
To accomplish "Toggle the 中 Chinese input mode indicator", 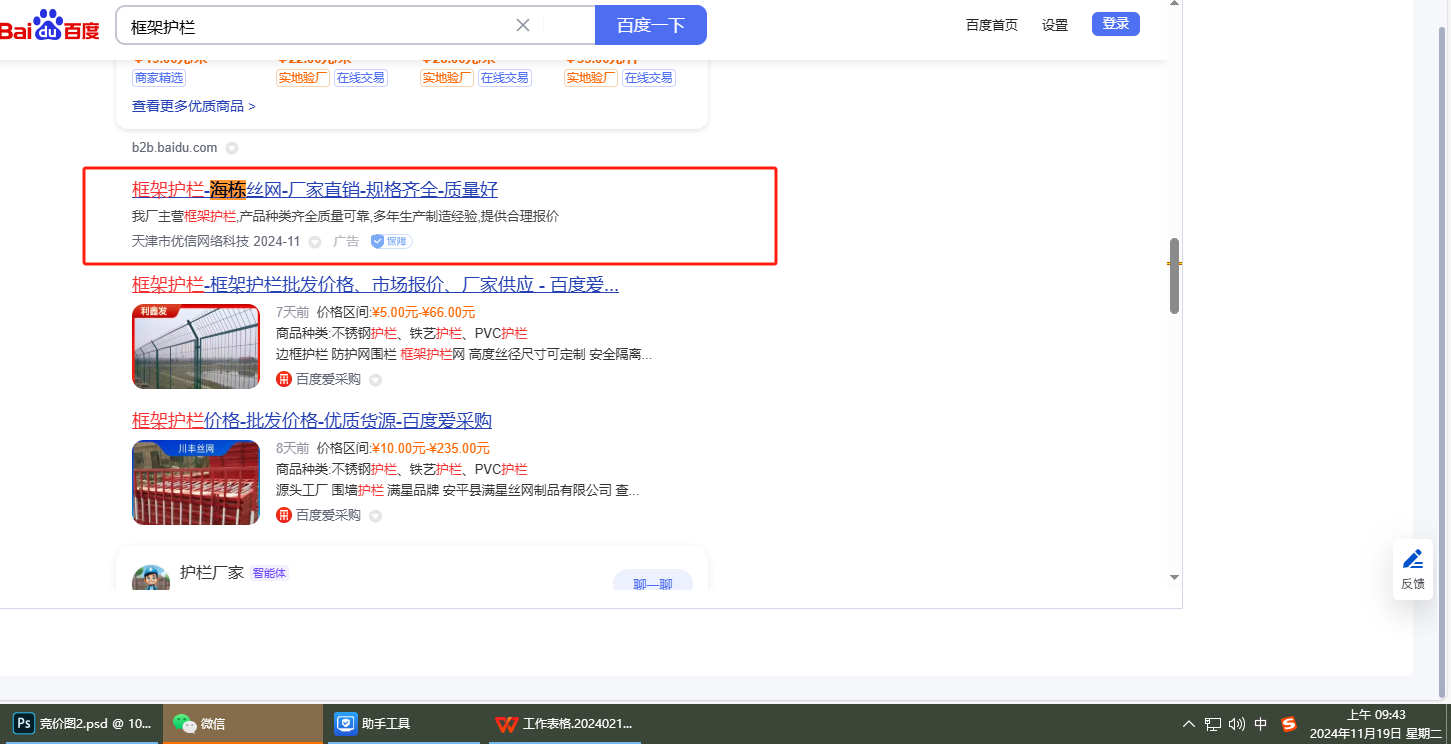I will pos(1261,724).
